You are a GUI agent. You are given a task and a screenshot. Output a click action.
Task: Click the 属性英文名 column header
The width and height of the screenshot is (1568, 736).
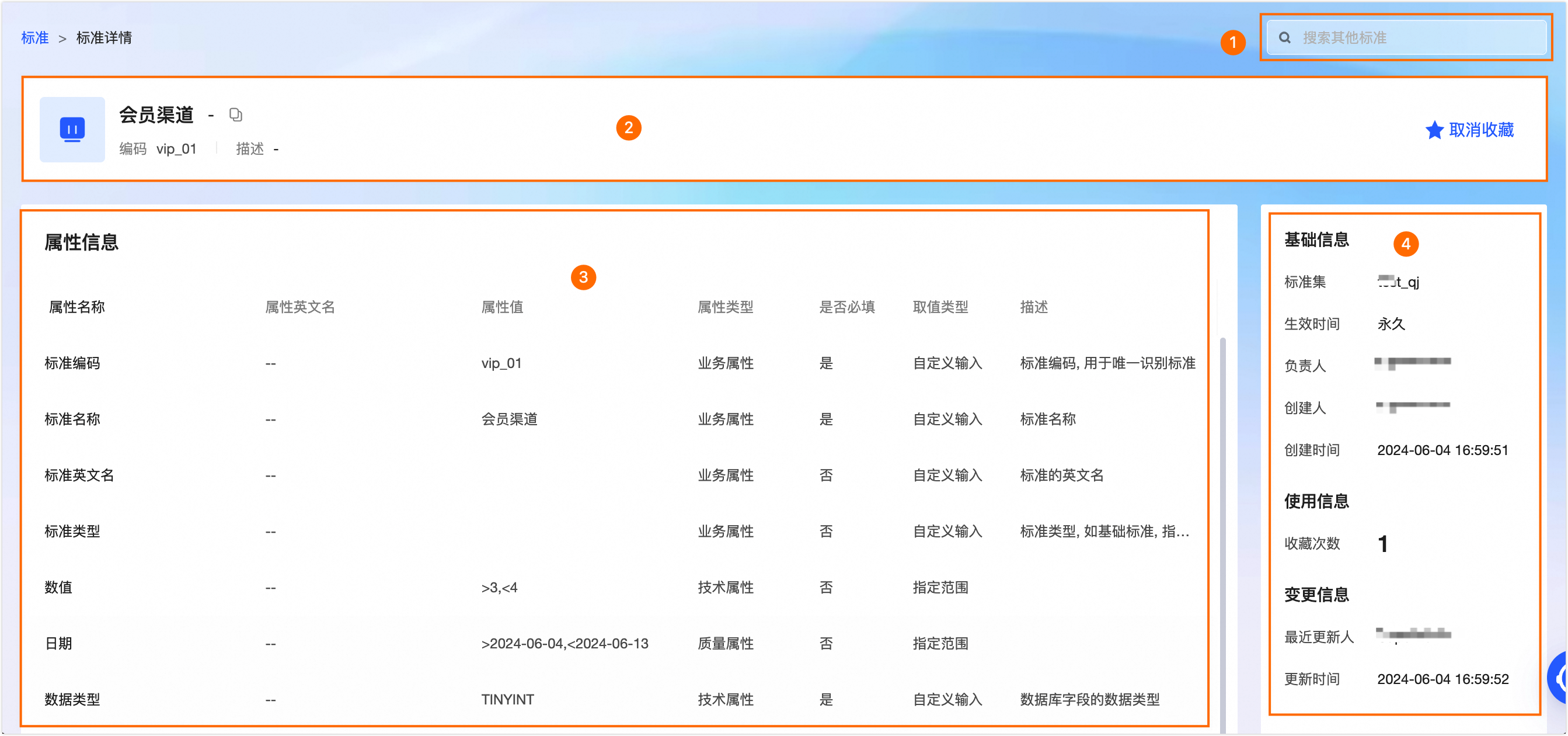(x=300, y=307)
